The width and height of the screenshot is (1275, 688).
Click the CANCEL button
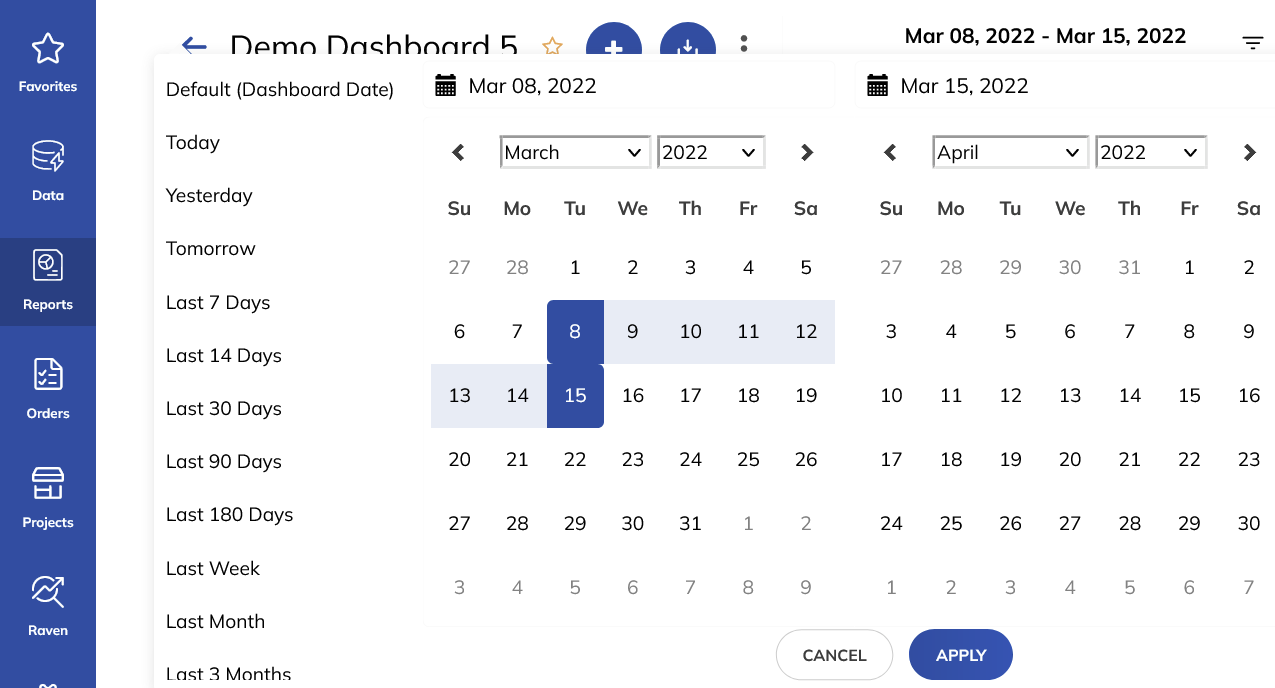[834, 655]
